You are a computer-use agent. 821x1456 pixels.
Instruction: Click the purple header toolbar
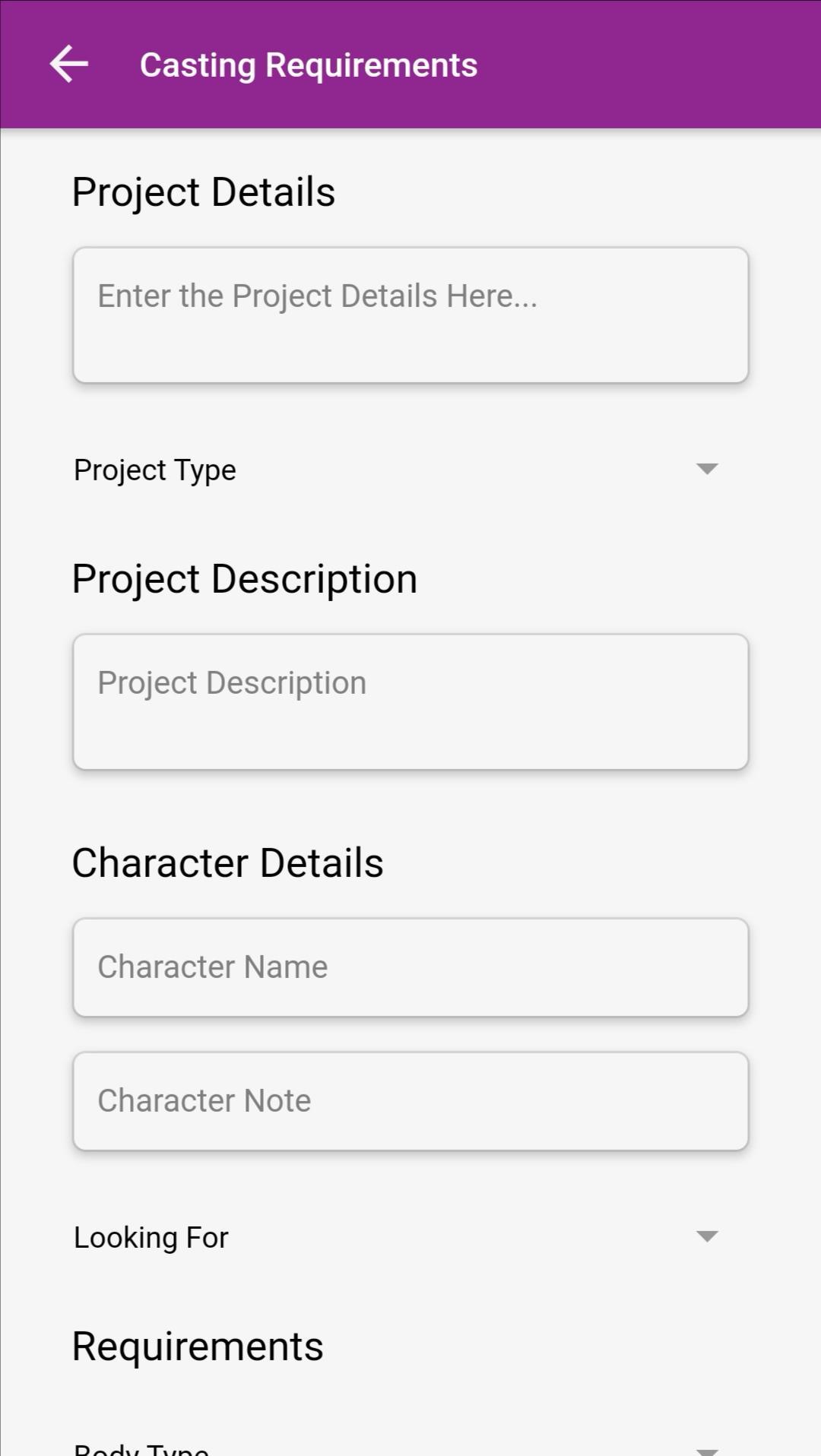pyautogui.click(x=410, y=64)
